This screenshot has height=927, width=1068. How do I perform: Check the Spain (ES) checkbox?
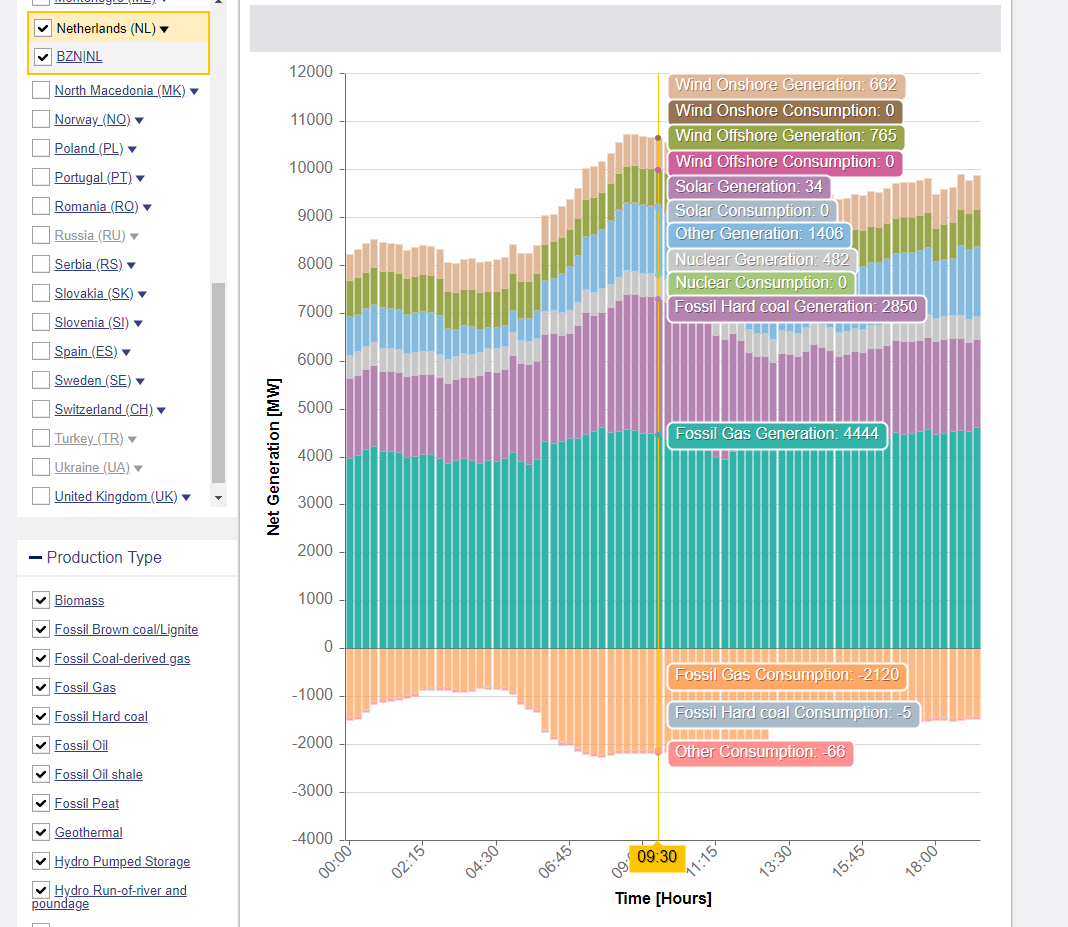click(41, 351)
